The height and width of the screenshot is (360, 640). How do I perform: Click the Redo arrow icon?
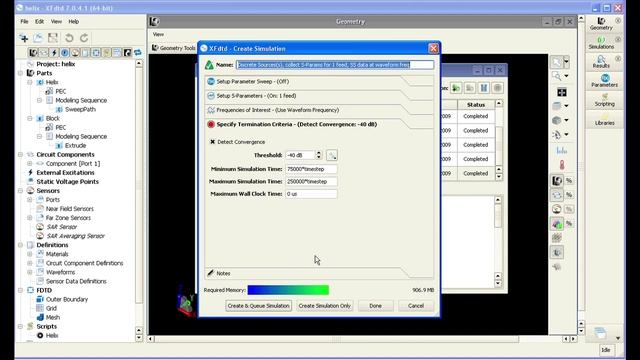[x=84, y=38]
